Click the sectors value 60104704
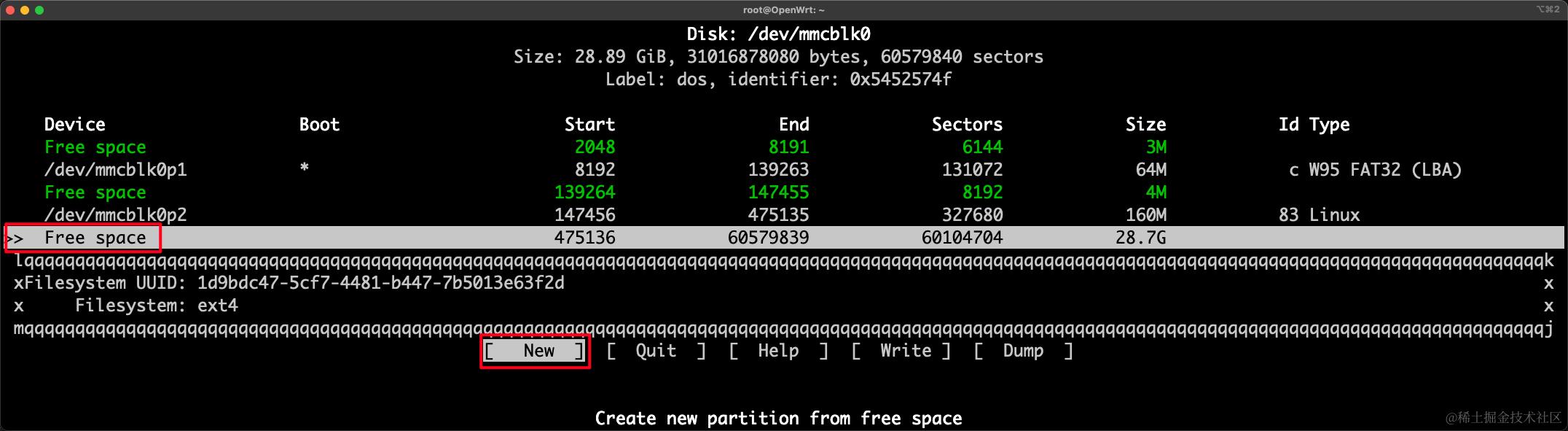This screenshot has width=1568, height=431. [x=962, y=238]
